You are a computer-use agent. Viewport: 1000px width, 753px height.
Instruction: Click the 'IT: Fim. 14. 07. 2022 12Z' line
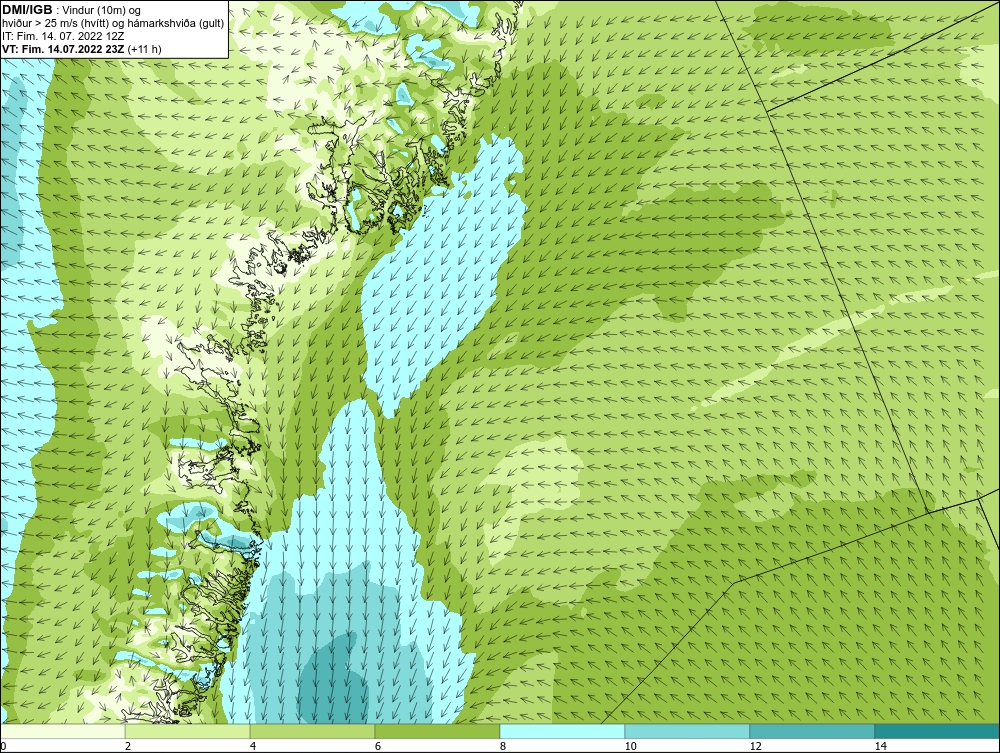click(63, 36)
